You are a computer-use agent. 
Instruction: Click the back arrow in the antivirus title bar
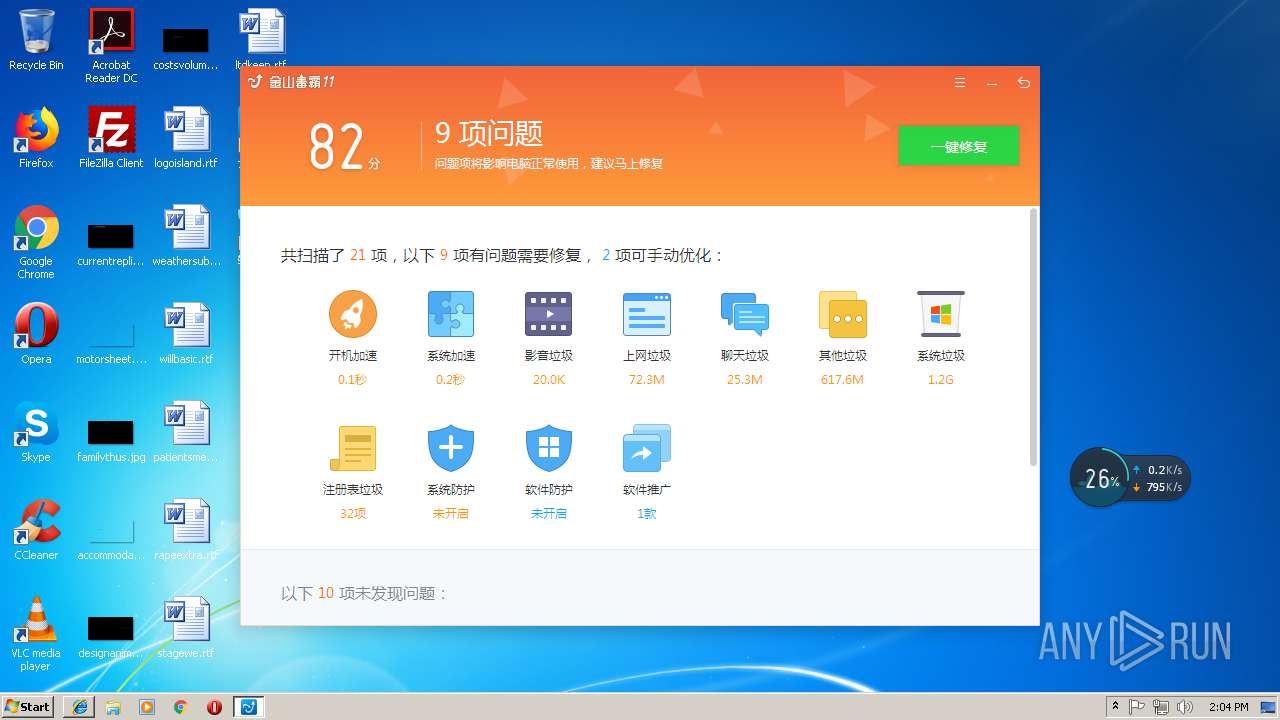pos(1023,83)
